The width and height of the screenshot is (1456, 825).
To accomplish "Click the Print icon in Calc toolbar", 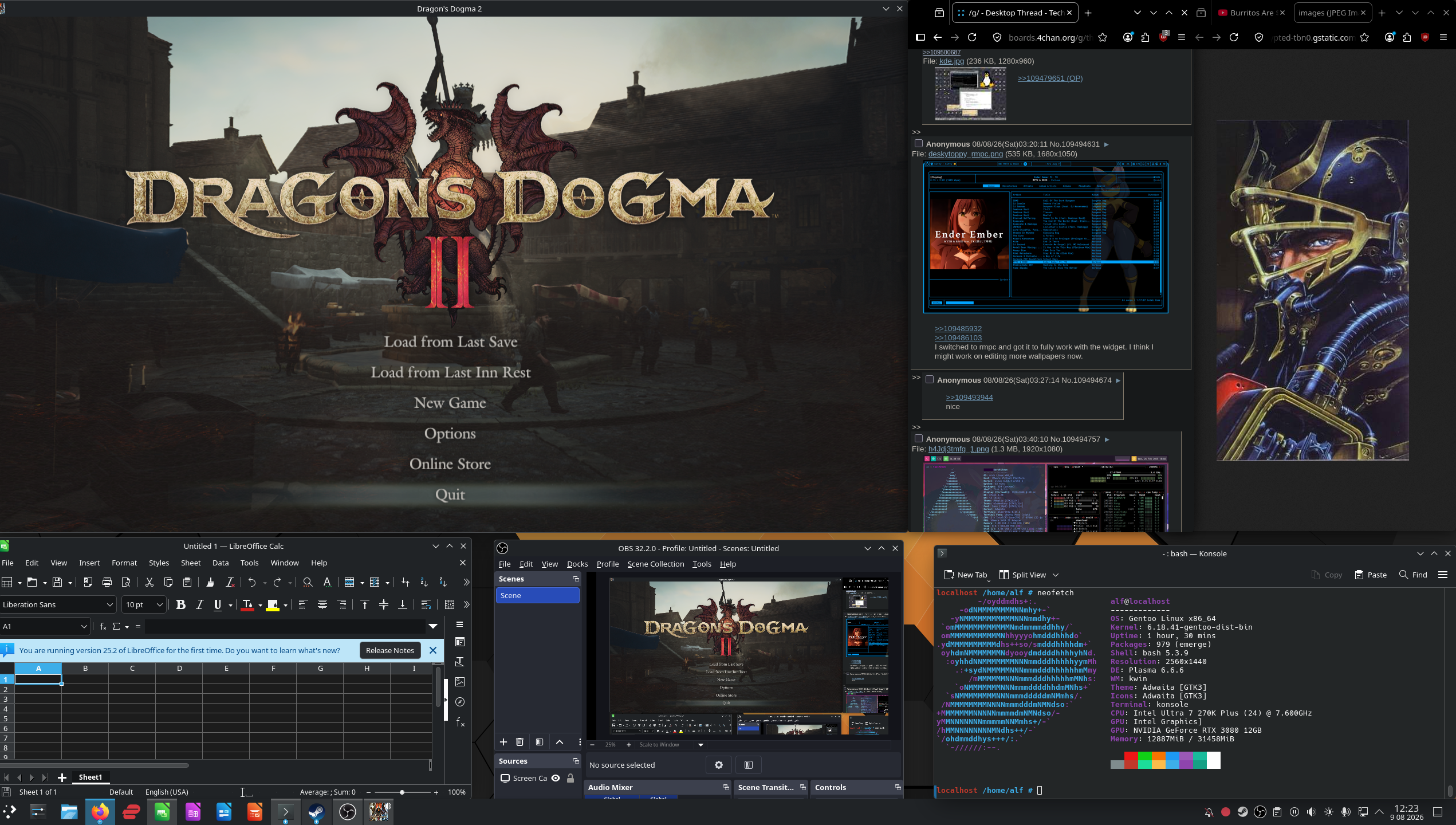I will coord(107,582).
